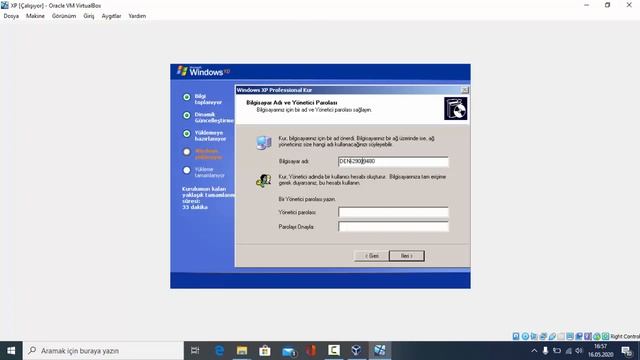Select the running XP VM taskbar icon
This screenshot has width=640, height=360.
coord(380,350)
